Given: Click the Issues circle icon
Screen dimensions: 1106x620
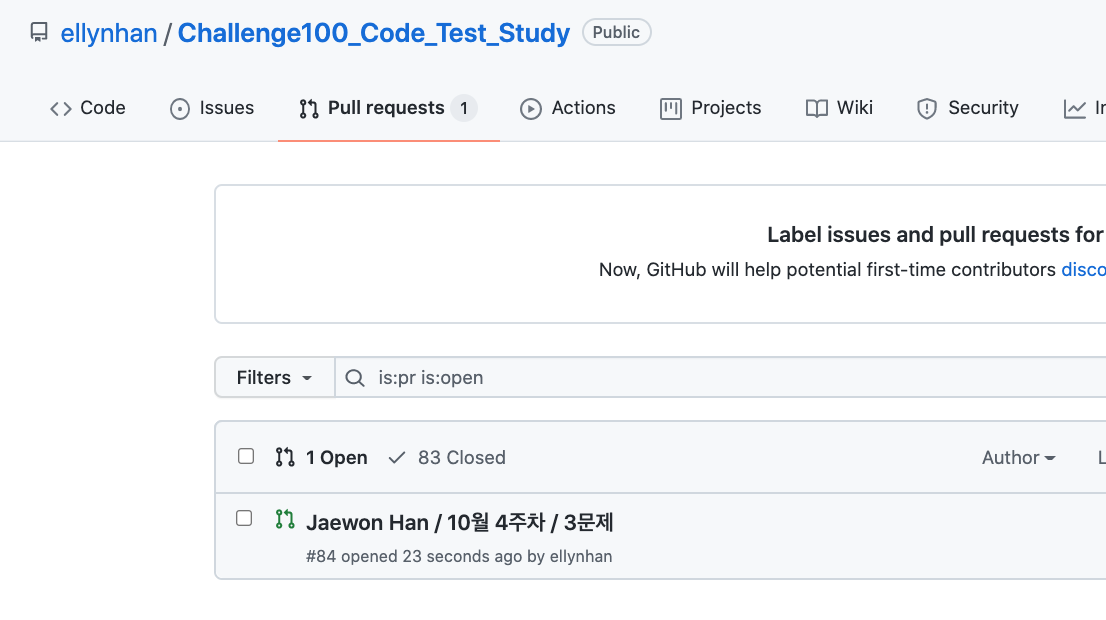Looking at the screenshot, I should point(180,109).
